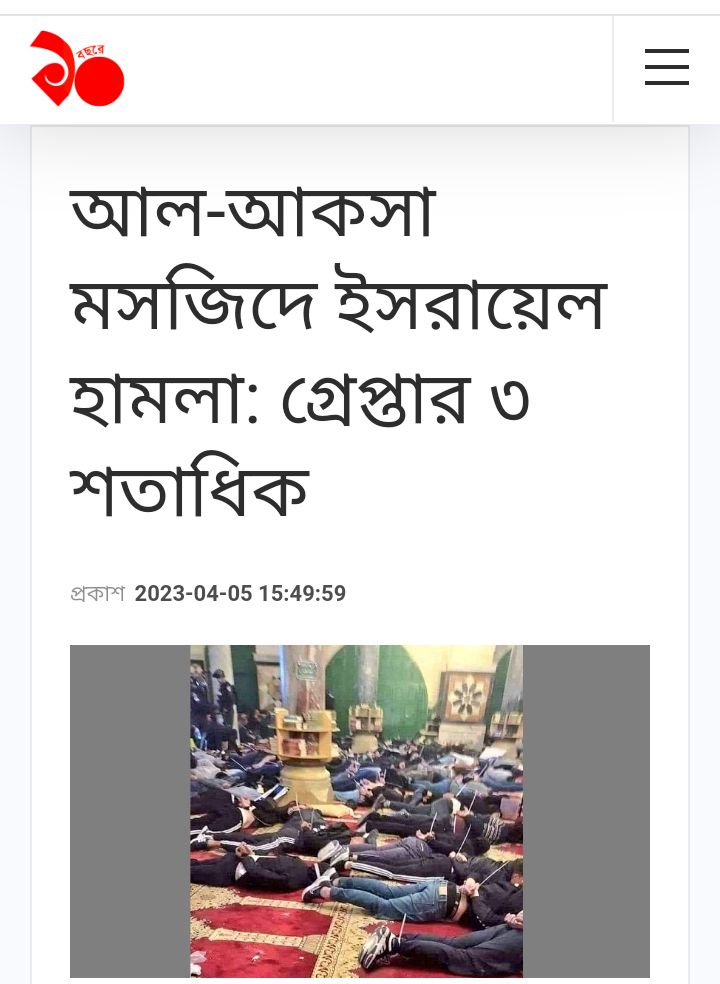Click the Bengali numeral '৩' in headline
This screenshot has height=984, width=720.
510,400
